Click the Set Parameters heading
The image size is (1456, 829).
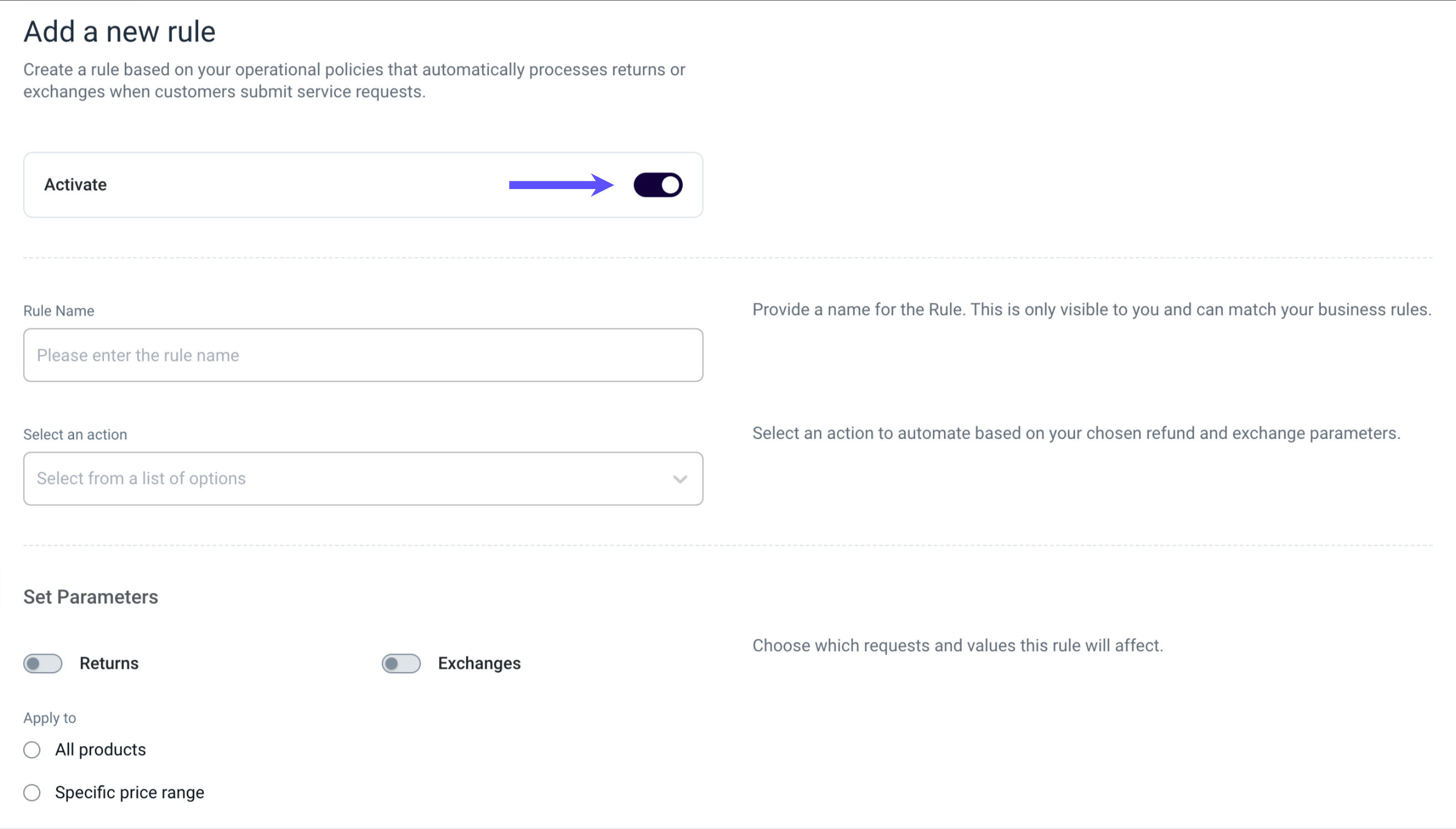(x=90, y=597)
